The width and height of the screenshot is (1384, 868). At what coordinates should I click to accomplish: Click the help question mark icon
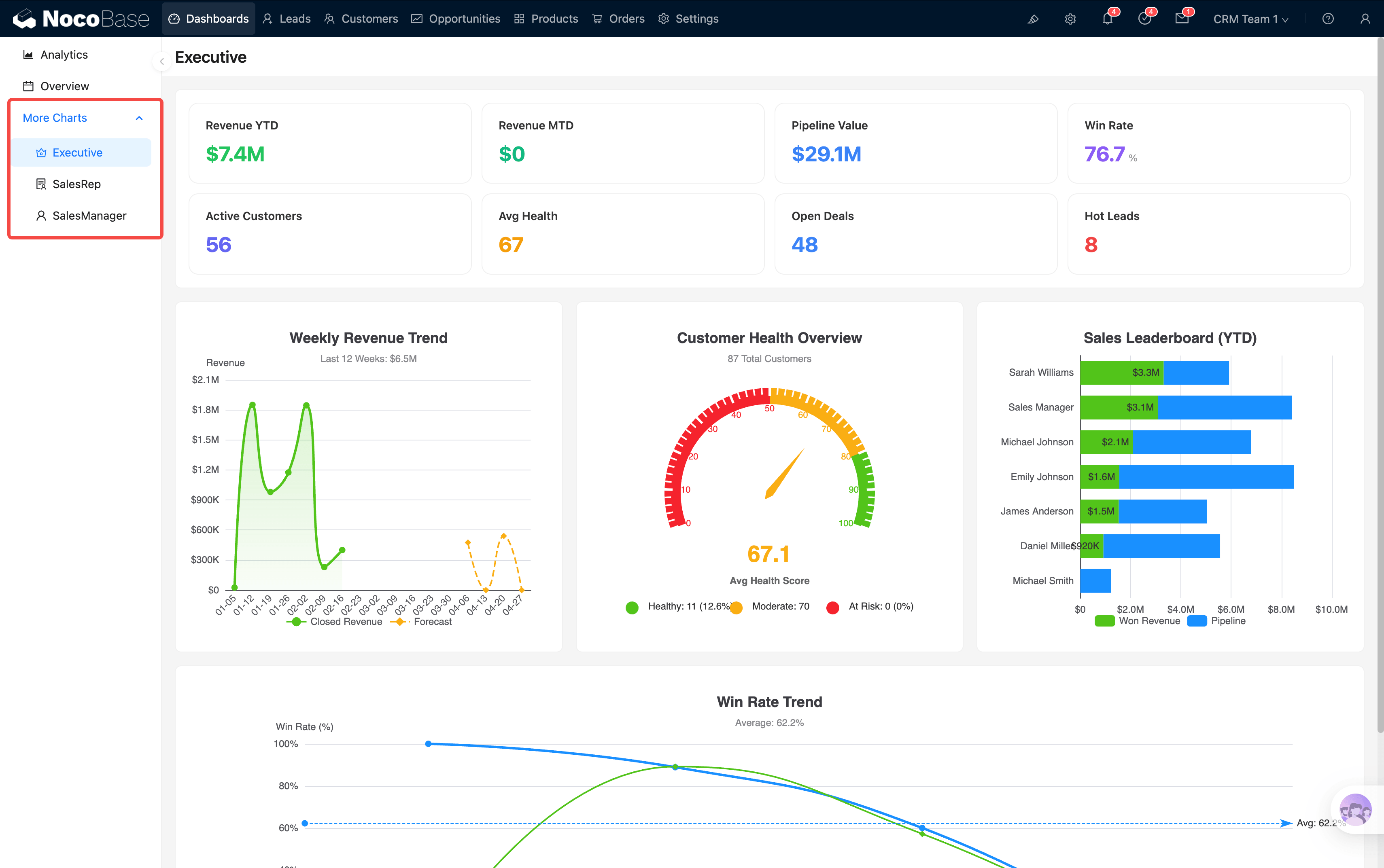[1328, 19]
